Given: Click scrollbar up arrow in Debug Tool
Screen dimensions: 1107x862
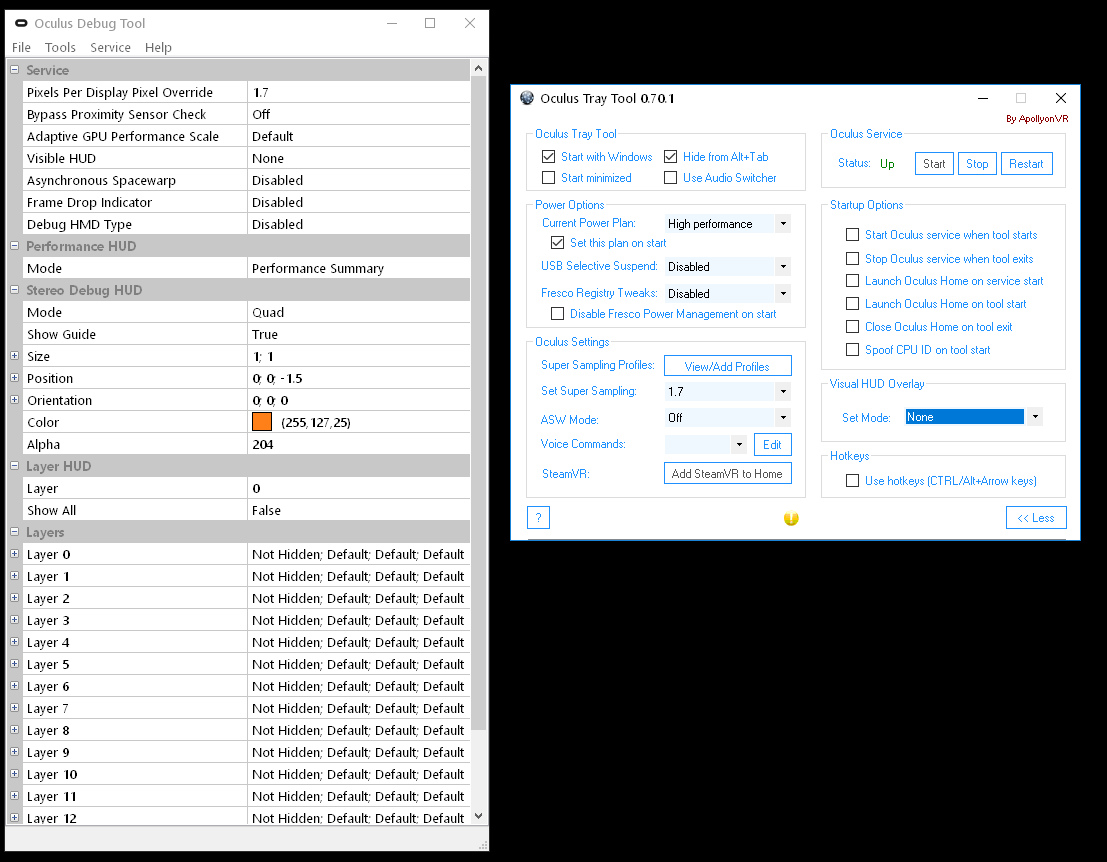Looking at the screenshot, I should [x=478, y=68].
